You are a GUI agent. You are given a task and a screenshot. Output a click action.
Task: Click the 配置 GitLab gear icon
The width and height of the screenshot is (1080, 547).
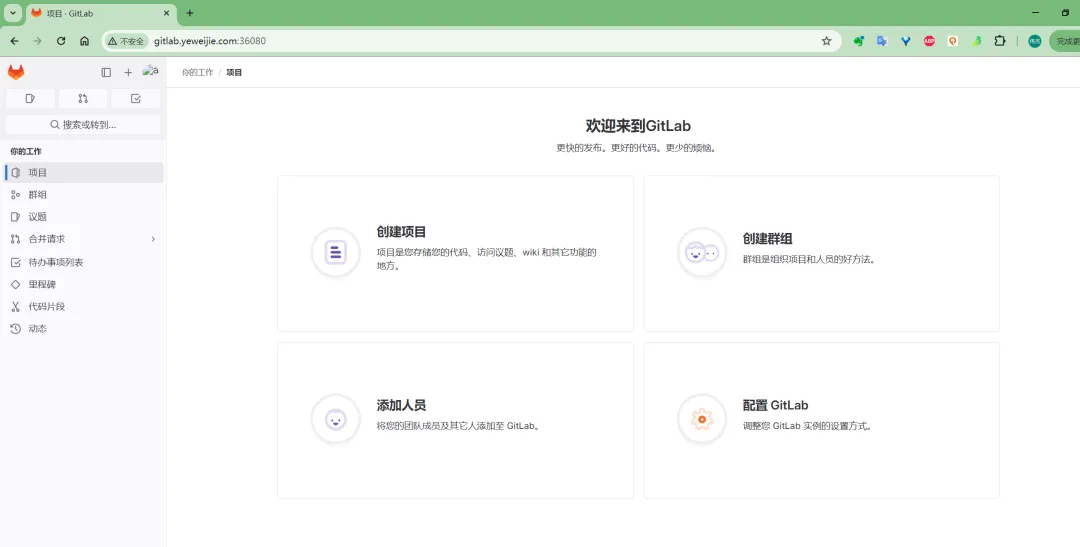pos(702,419)
